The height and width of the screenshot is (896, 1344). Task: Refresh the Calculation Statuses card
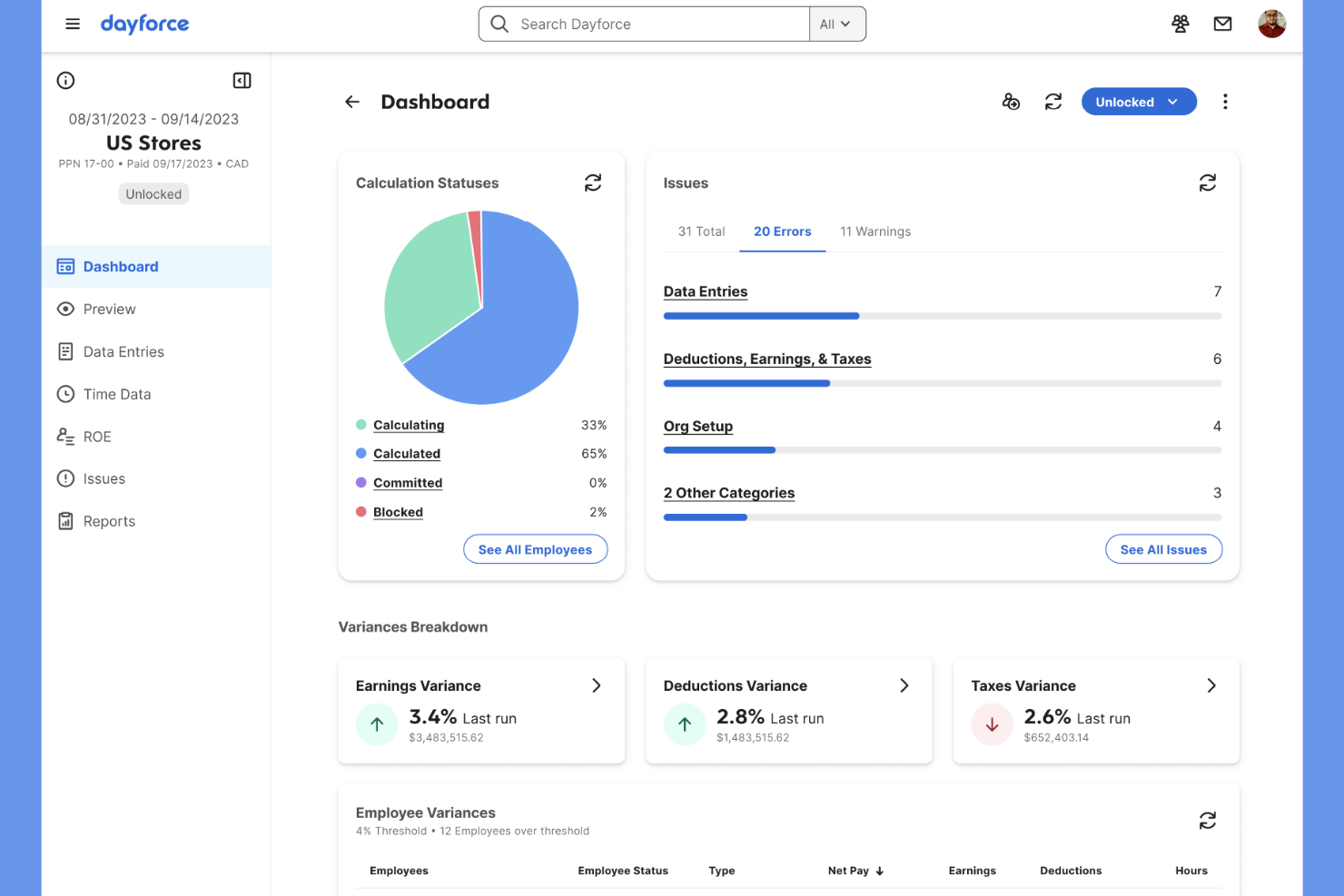tap(593, 182)
